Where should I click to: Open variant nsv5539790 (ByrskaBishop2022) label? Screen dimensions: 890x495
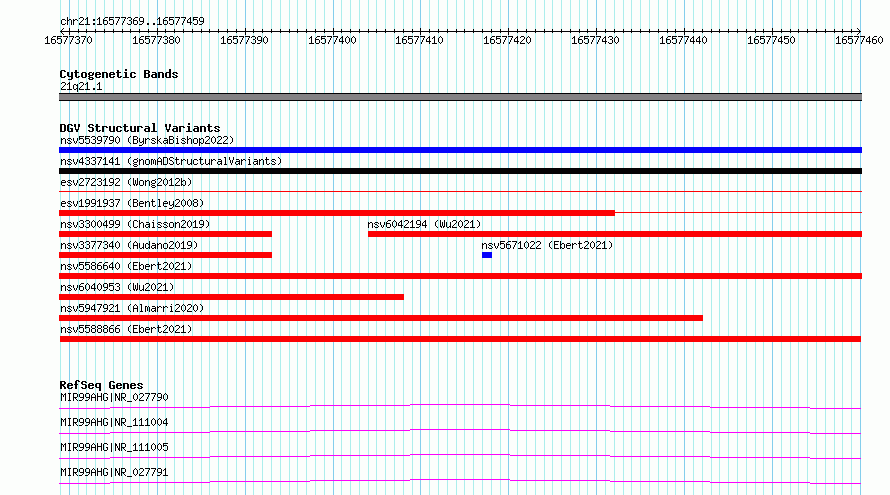147,140
